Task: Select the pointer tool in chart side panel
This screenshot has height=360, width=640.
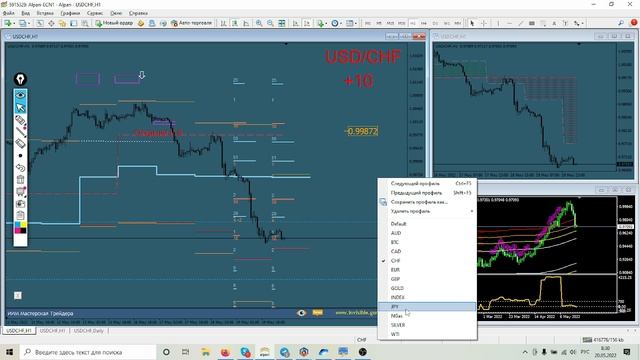Action: (x=20, y=107)
